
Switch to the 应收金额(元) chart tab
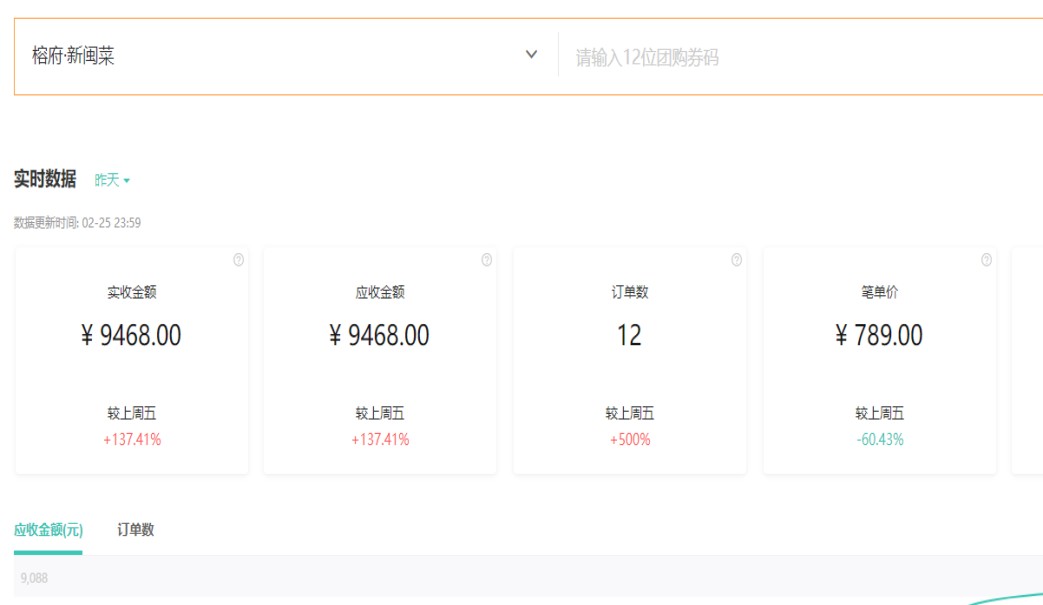coord(48,530)
